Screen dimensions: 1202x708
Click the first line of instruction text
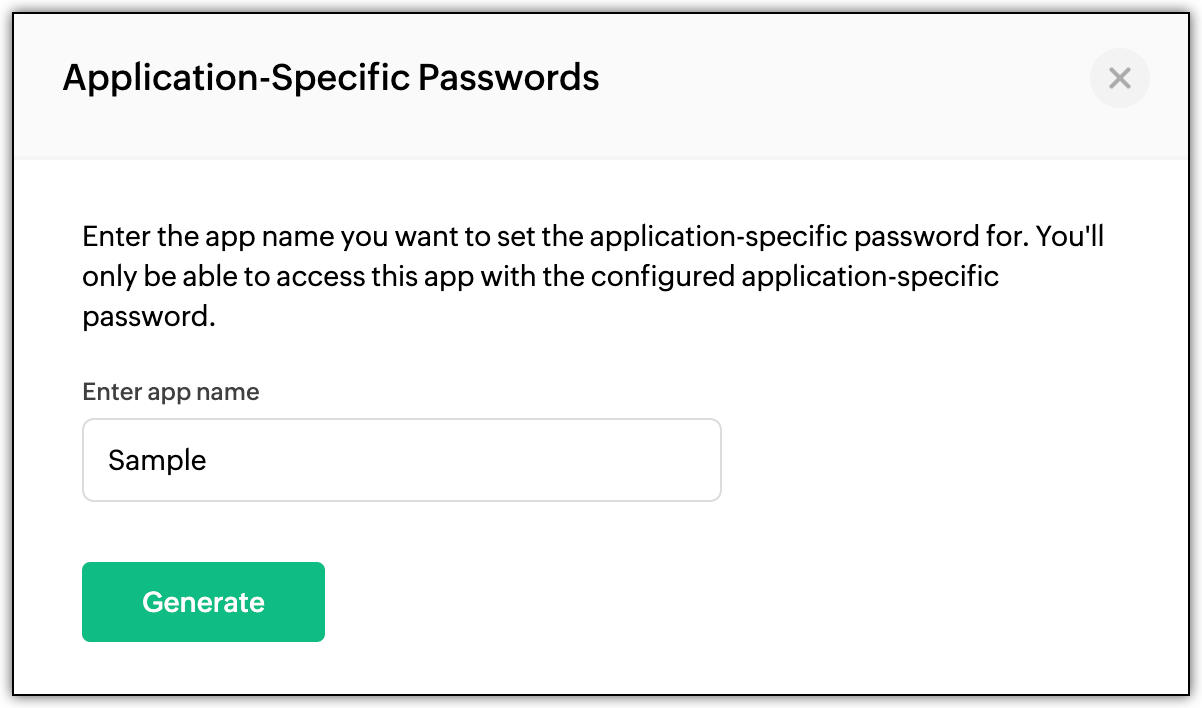pos(593,239)
